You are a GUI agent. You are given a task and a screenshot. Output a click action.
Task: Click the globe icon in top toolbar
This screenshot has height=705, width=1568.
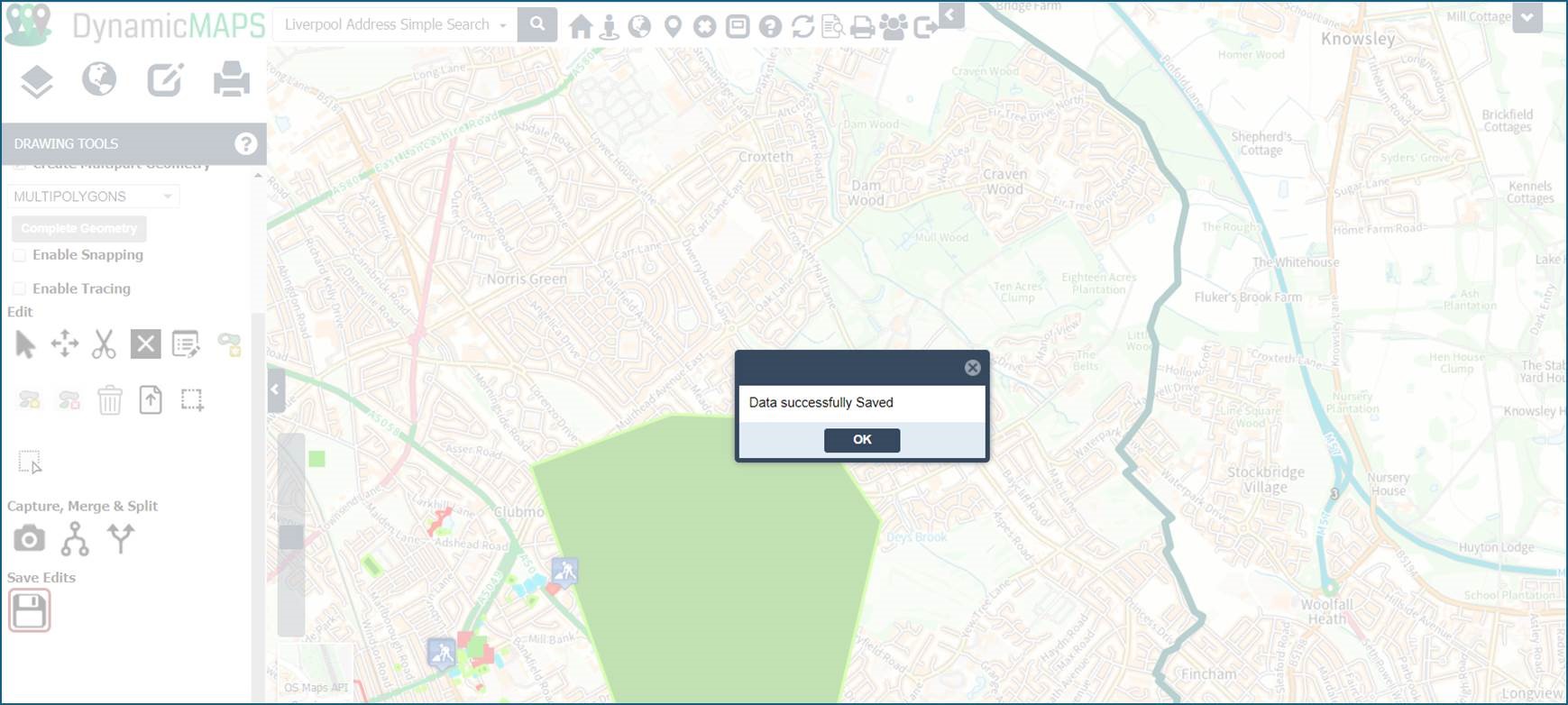coord(640,26)
